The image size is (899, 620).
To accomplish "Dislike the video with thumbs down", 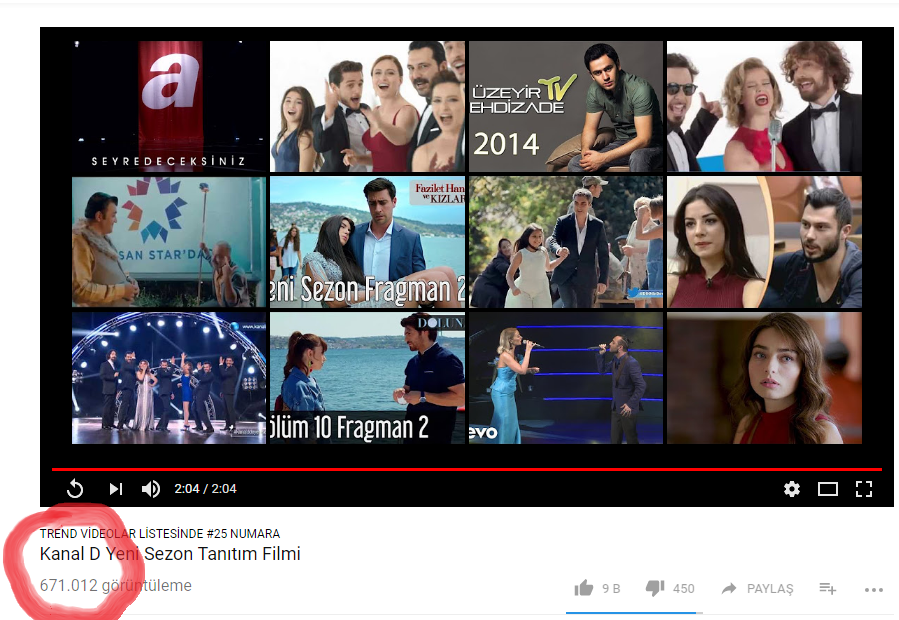I will (x=655, y=588).
